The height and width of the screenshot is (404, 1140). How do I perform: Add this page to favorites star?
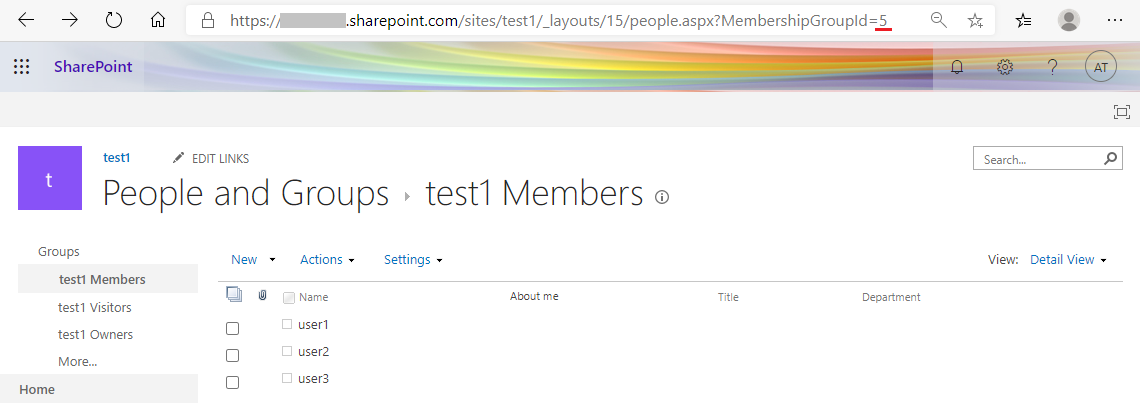point(976,20)
